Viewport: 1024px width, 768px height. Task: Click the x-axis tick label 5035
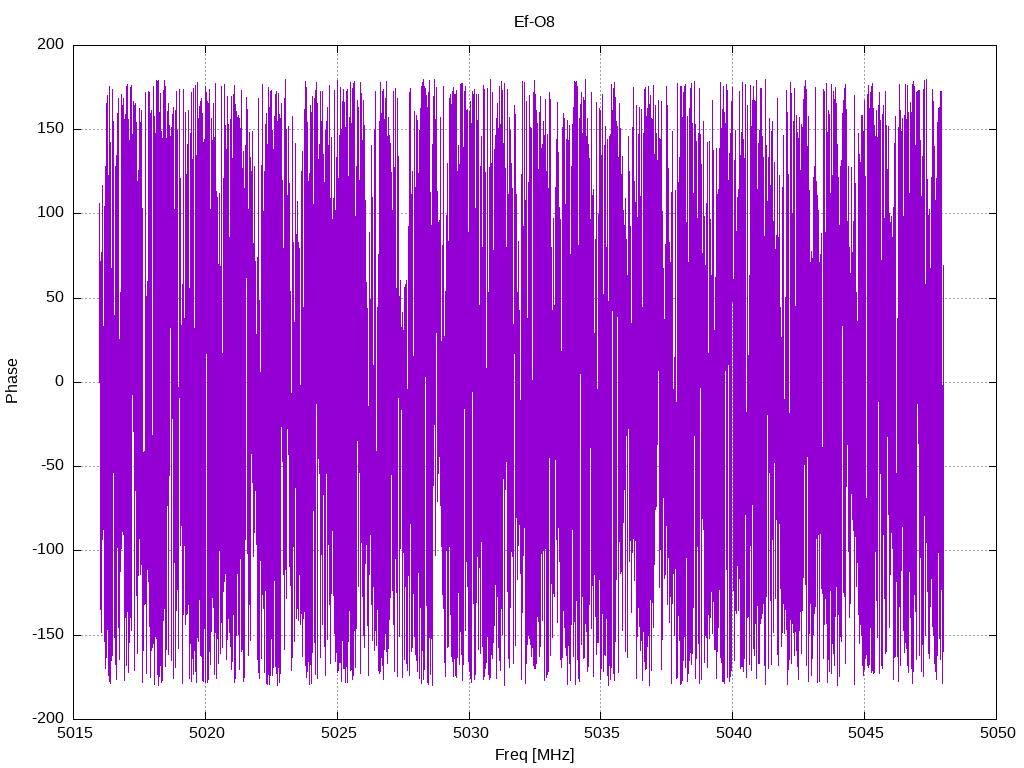(x=601, y=733)
